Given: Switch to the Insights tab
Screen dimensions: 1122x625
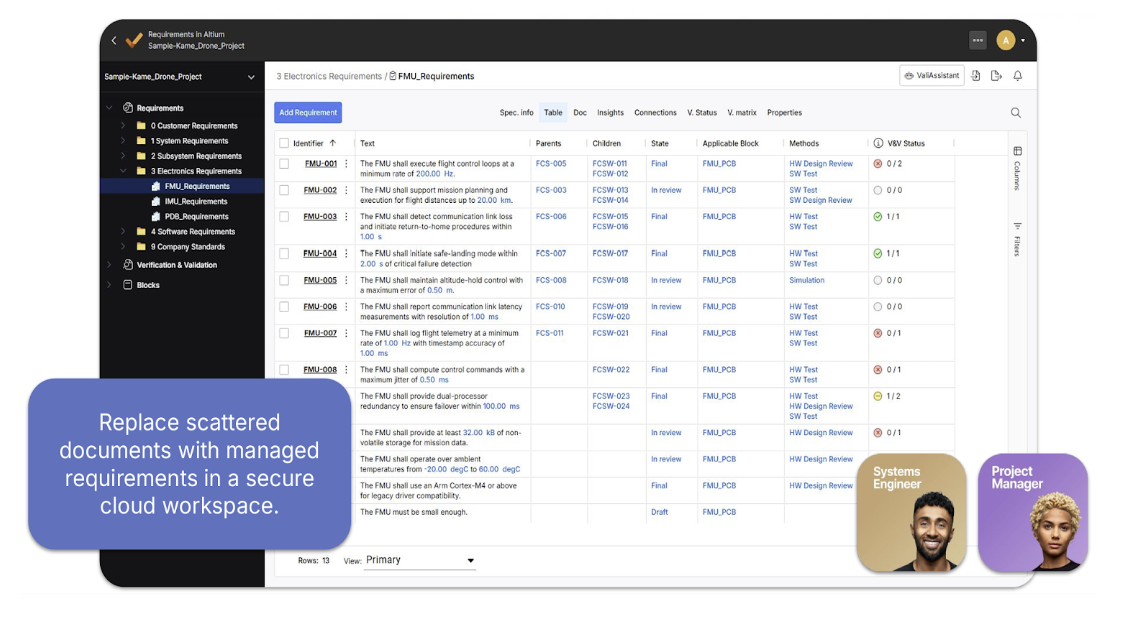Looking at the screenshot, I should pyautogui.click(x=610, y=112).
